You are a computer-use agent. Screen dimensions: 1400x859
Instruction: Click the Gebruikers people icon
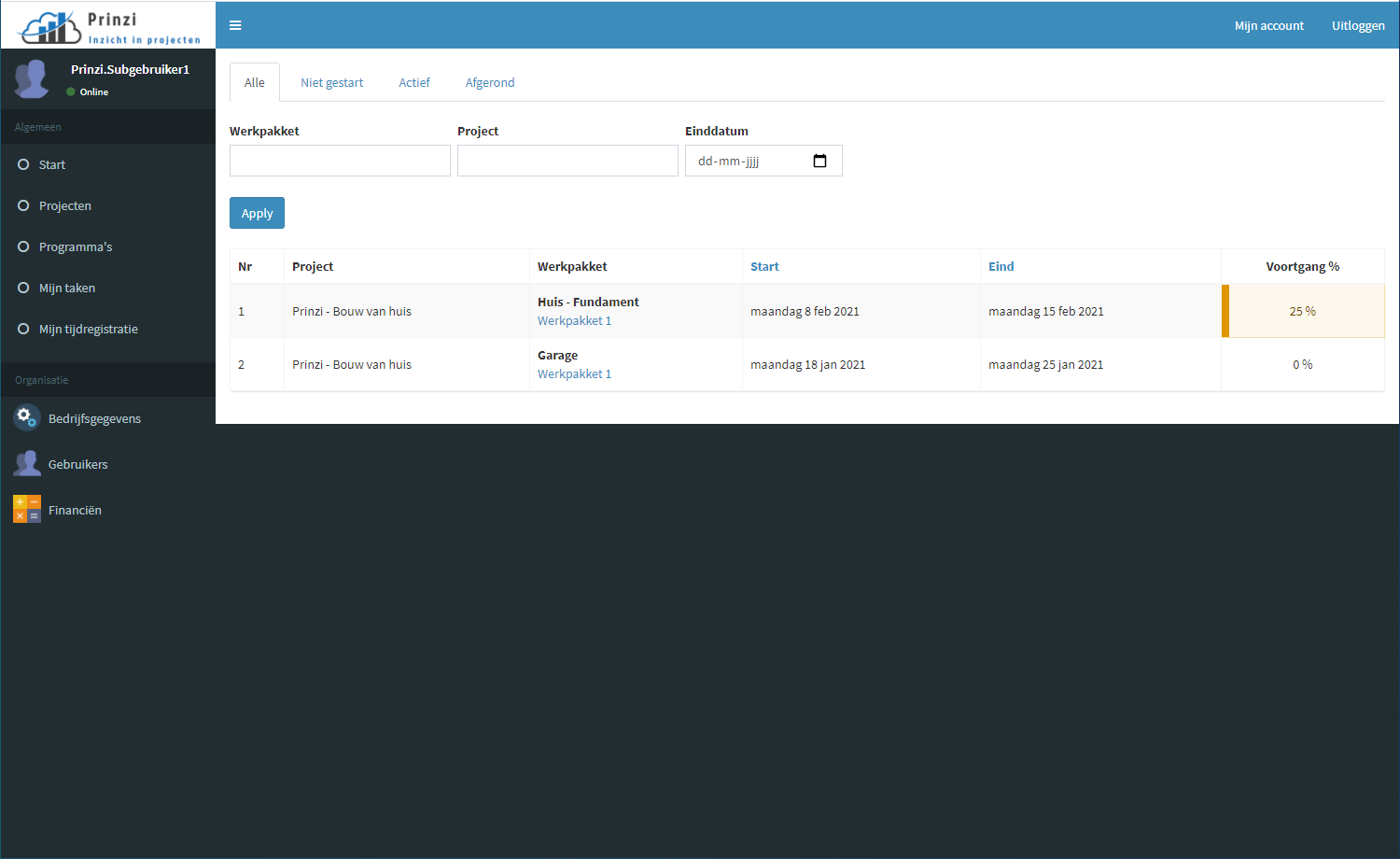(x=26, y=463)
